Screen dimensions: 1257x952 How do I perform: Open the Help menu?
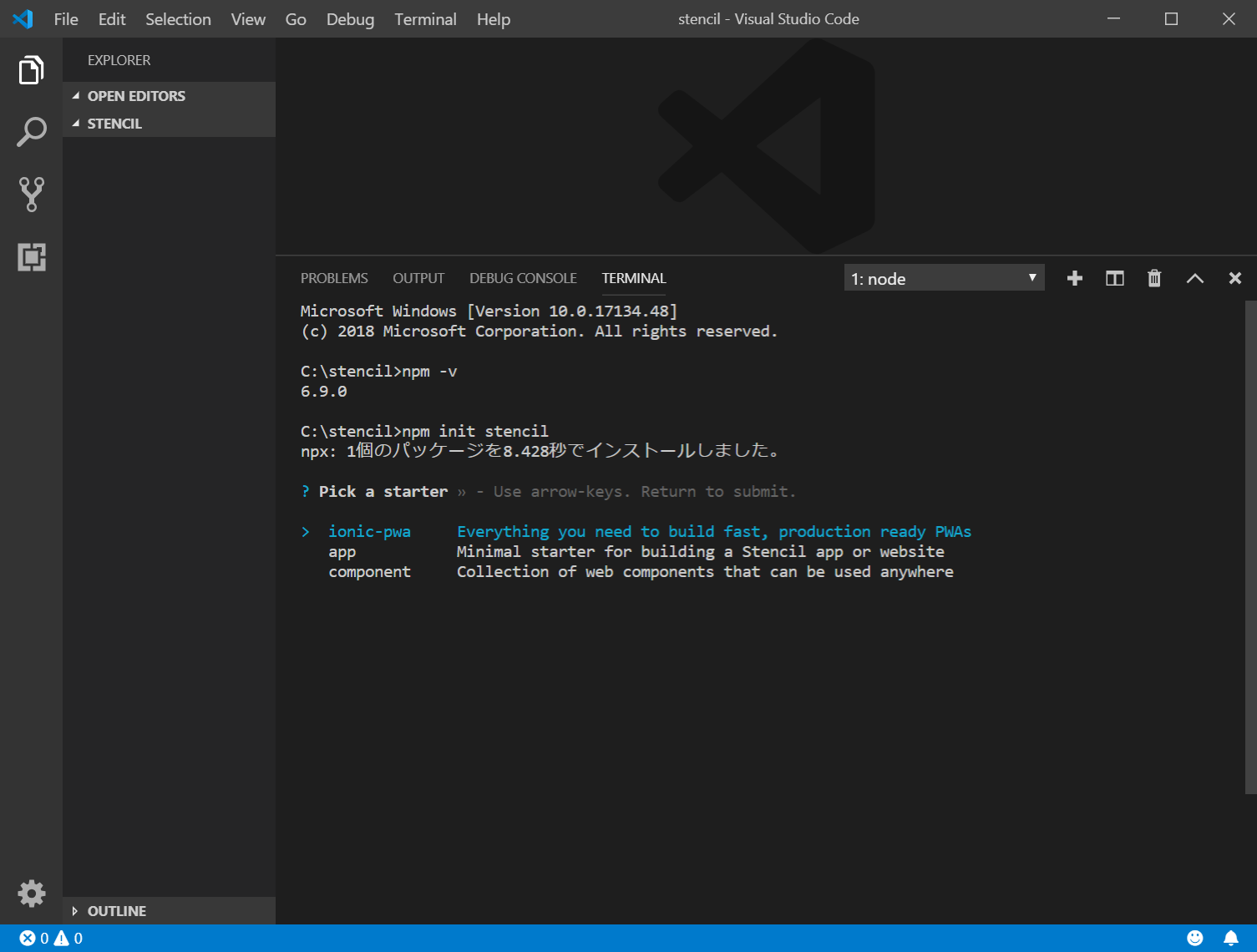coord(494,19)
